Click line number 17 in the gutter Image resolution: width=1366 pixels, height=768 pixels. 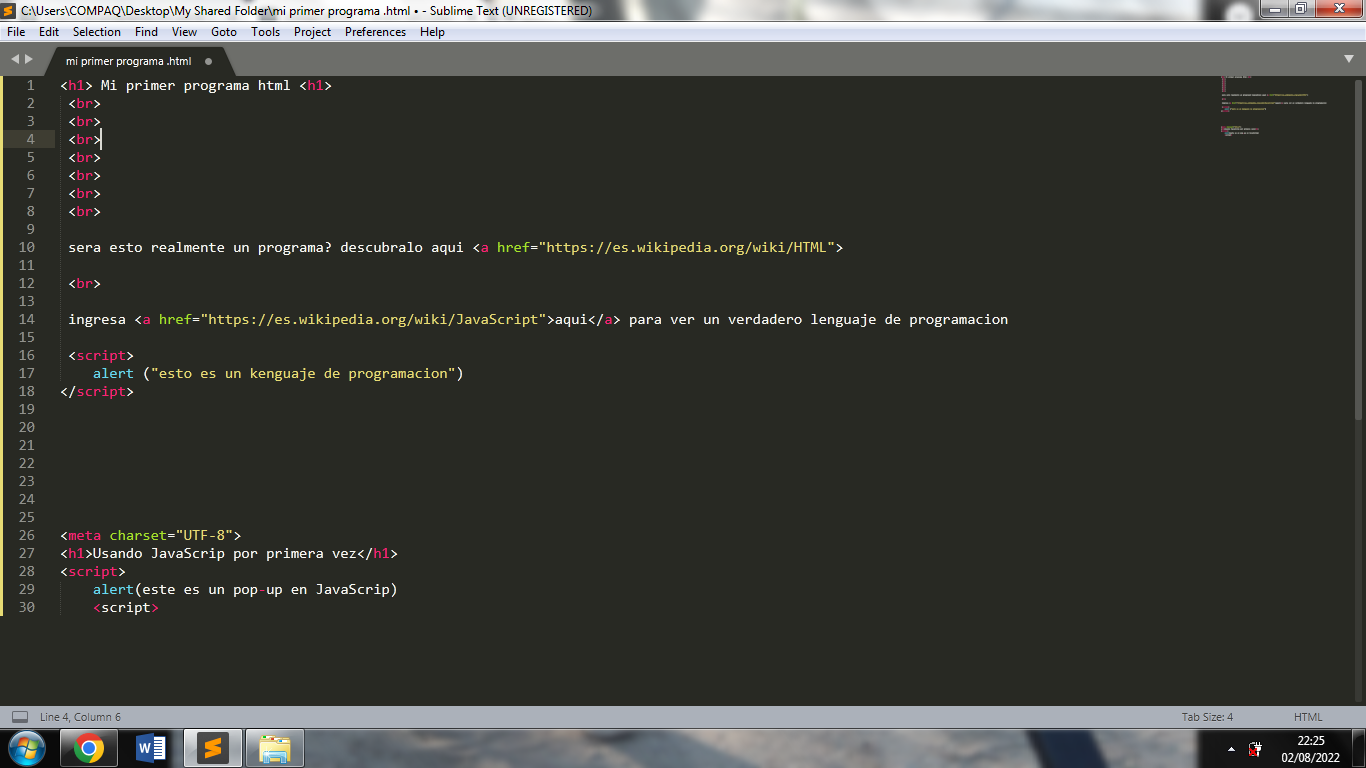26,373
